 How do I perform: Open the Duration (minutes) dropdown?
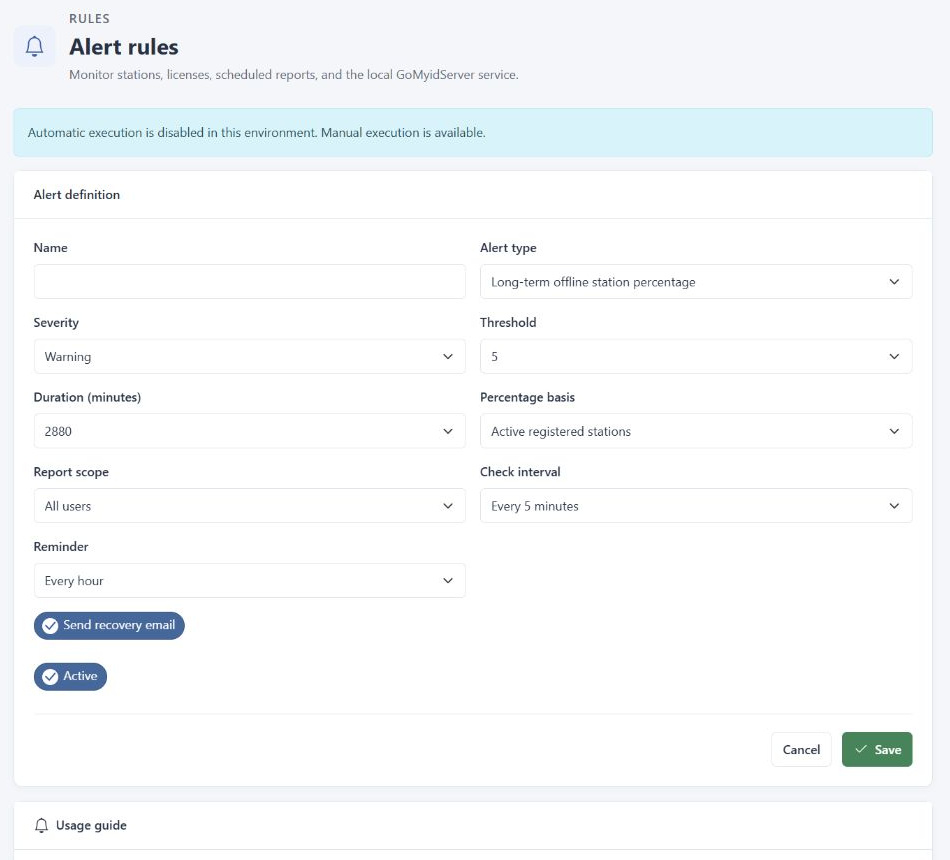250,431
